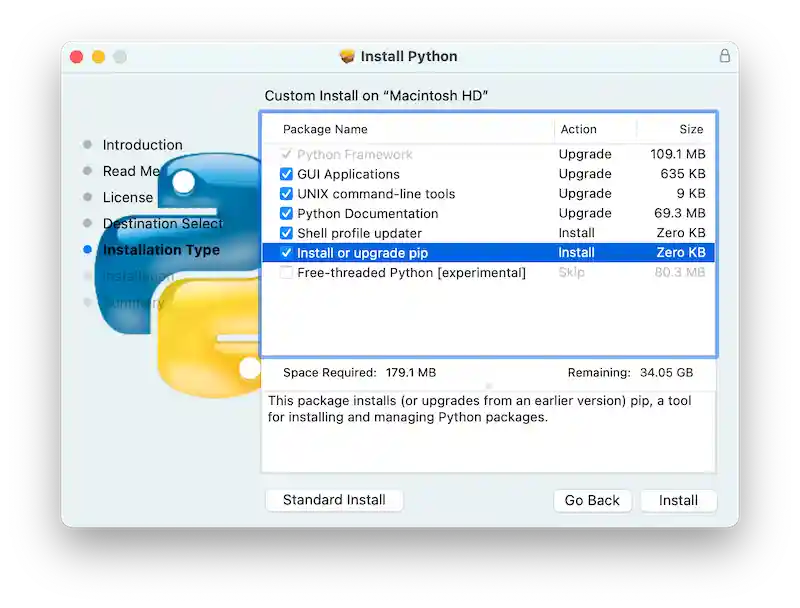Sort packages by the Size column
Image resolution: width=800 pixels, height=608 pixels.
pos(693,129)
